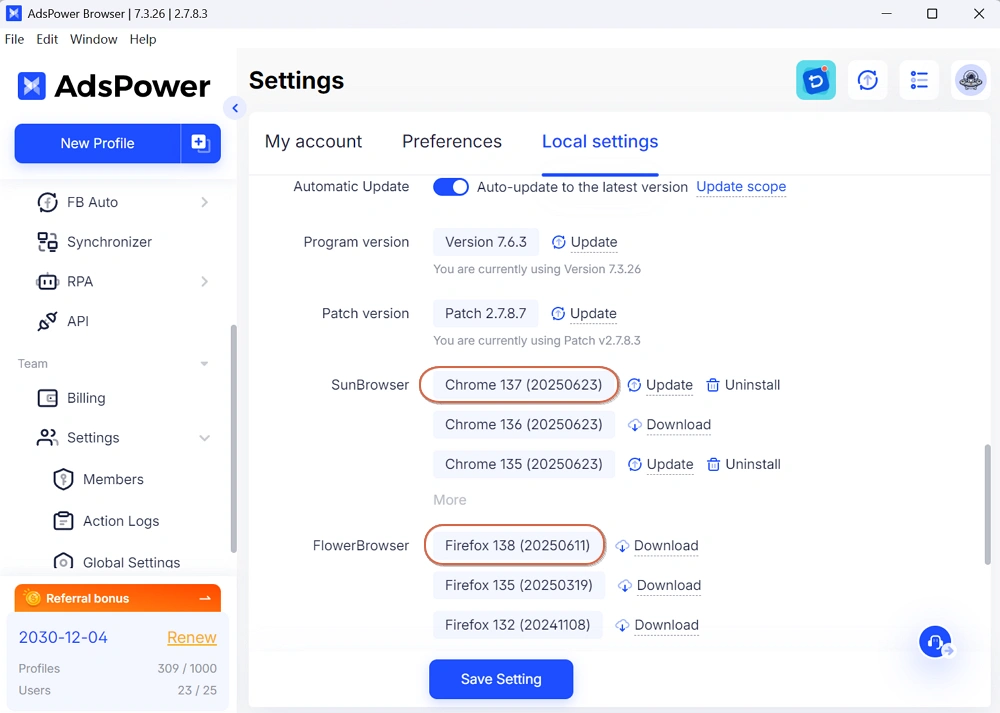Click the download icon for Chrome 136
The width and height of the screenshot is (1000, 713).
click(x=635, y=425)
